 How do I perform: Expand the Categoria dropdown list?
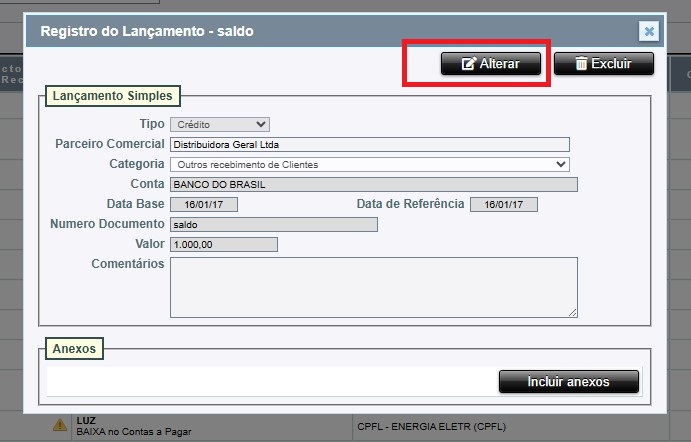pyautogui.click(x=369, y=164)
